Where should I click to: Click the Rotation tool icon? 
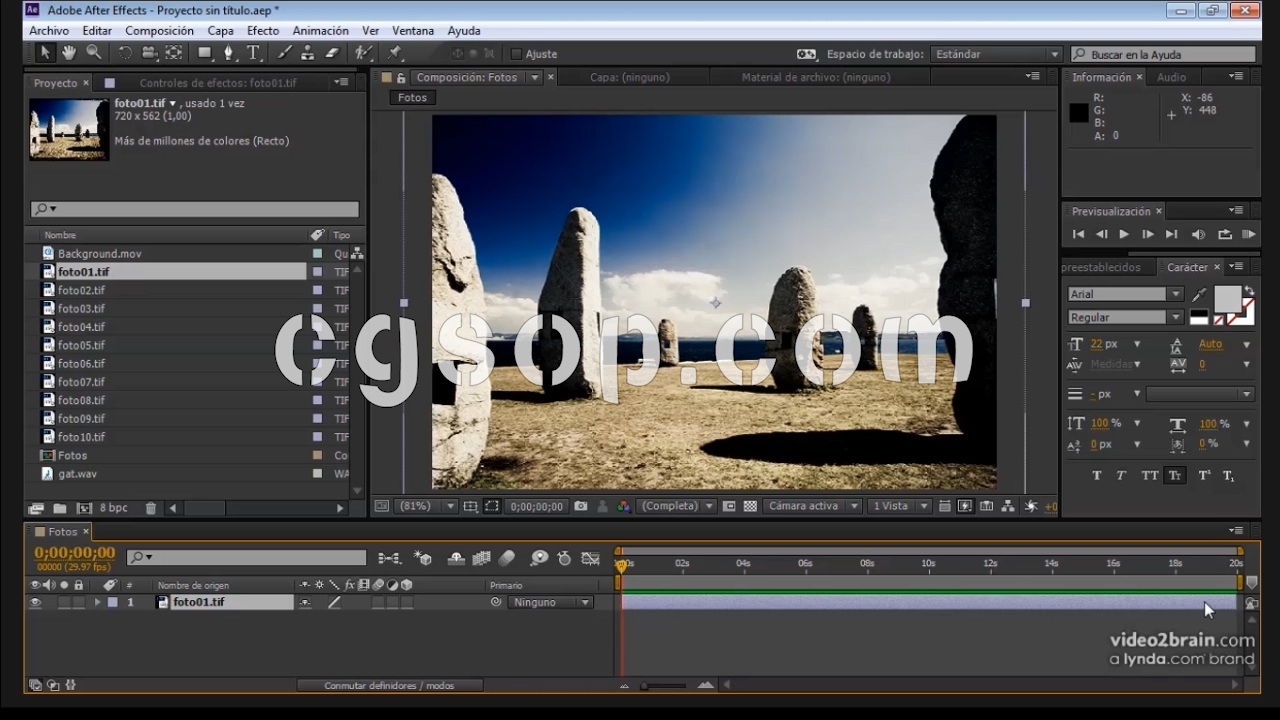tap(125, 53)
